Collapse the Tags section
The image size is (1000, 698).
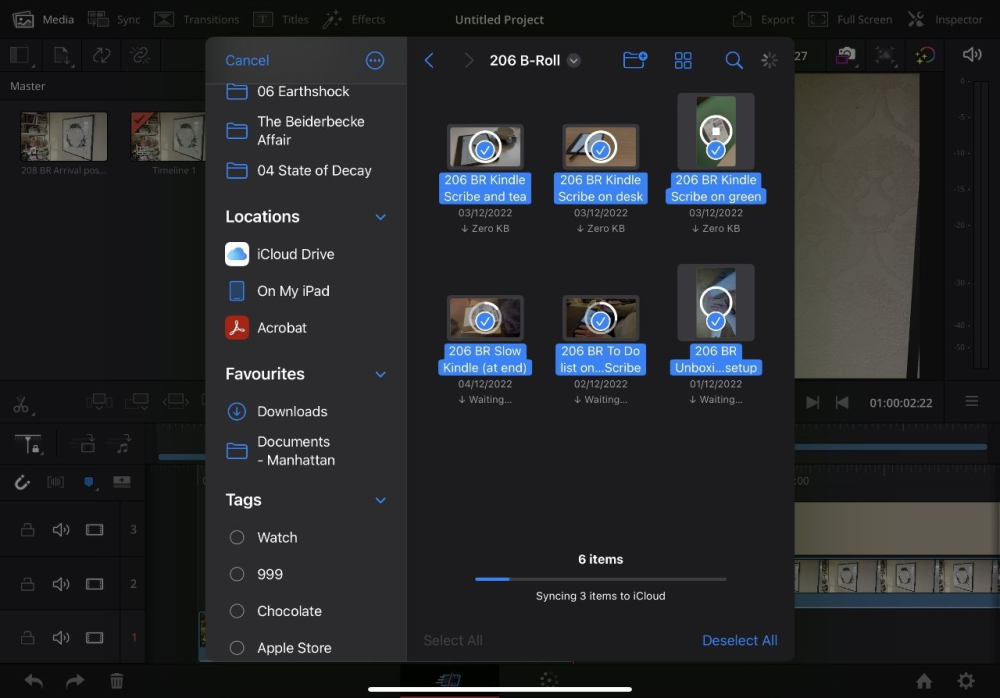point(379,500)
